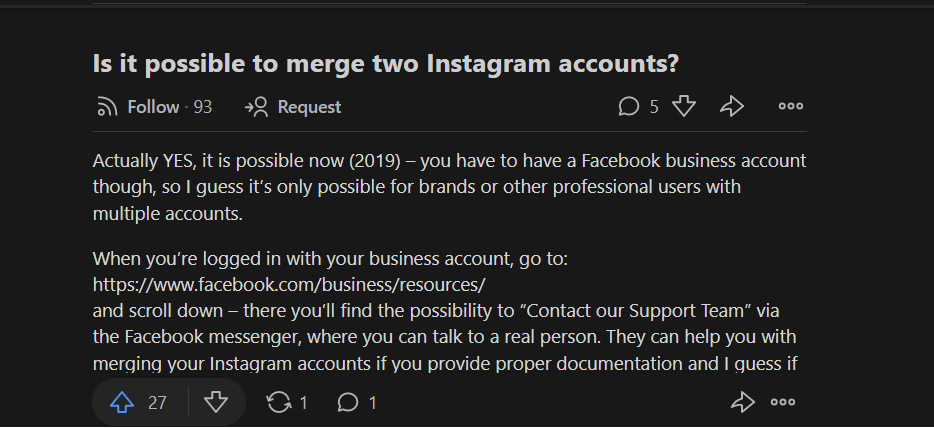Share the answer using the bottom arrow icon

point(743,403)
